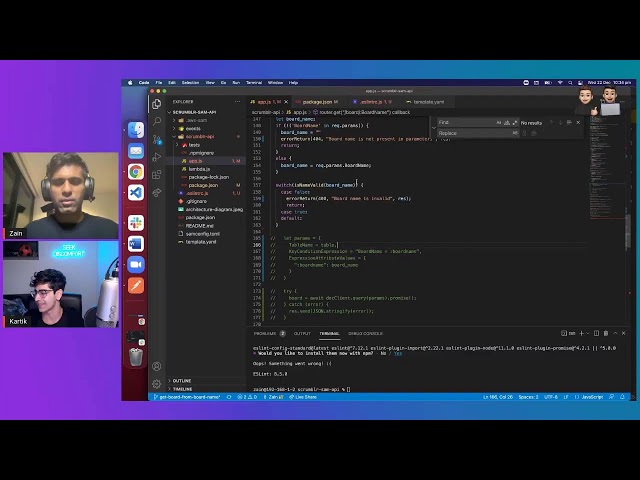Screen dimensions: 640x480
Task: Open Visual Studio Code from the Dock
Action: [136, 192]
